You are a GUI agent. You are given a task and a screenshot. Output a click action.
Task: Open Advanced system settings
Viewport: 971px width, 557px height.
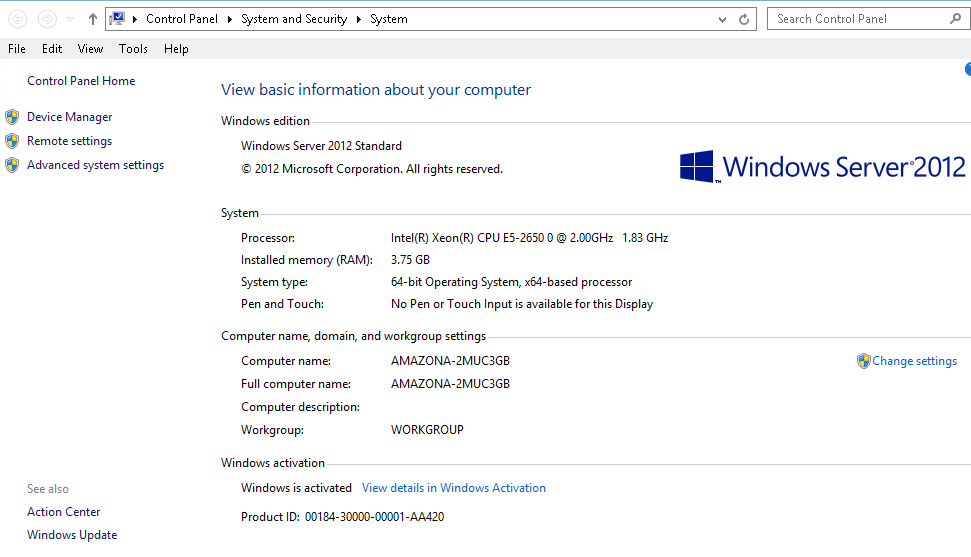[x=95, y=165]
